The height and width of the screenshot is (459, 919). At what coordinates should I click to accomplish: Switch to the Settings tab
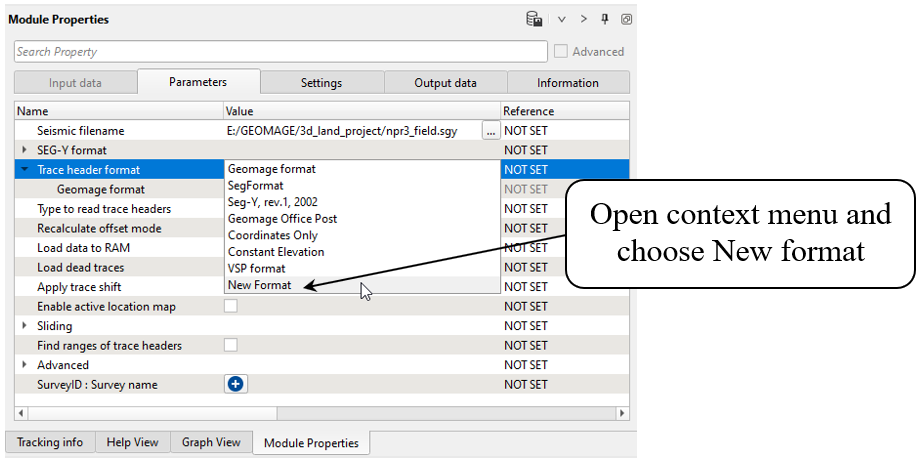click(x=321, y=83)
